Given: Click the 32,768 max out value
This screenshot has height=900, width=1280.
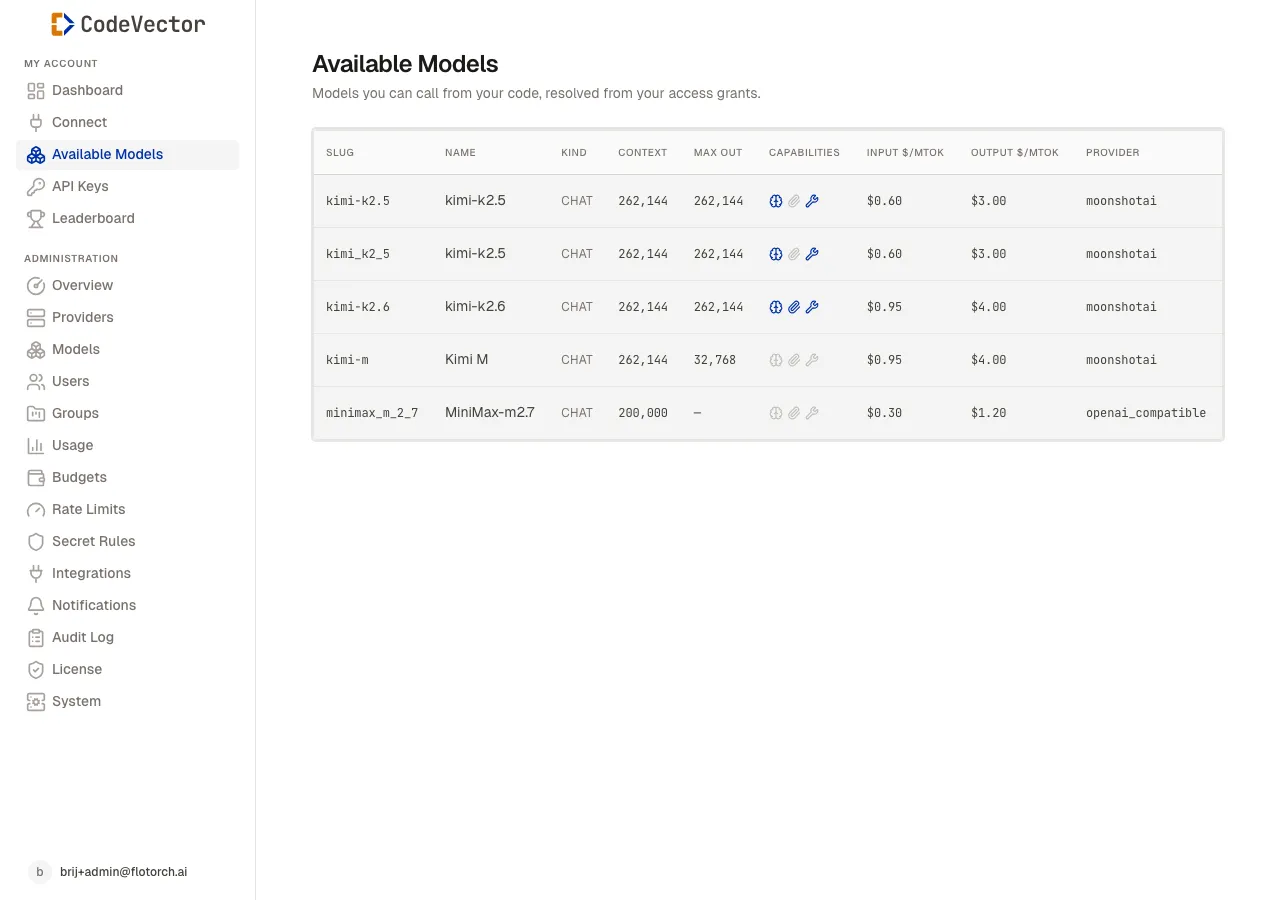Looking at the screenshot, I should coord(715,360).
